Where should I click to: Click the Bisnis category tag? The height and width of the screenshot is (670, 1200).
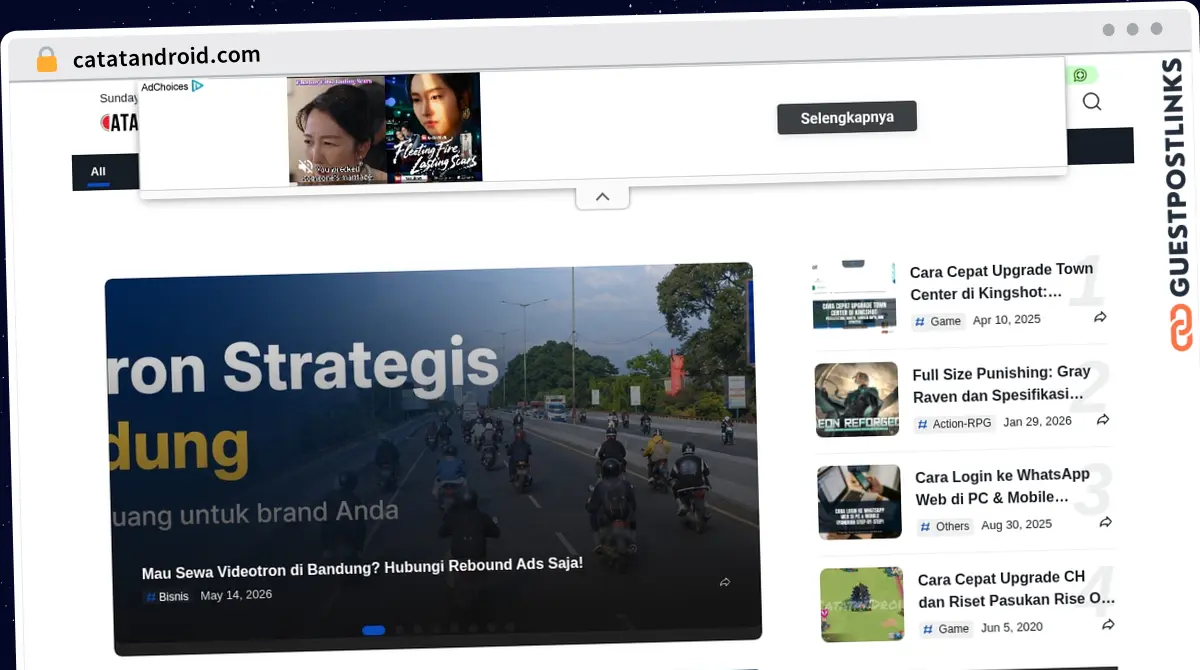point(167,596)
